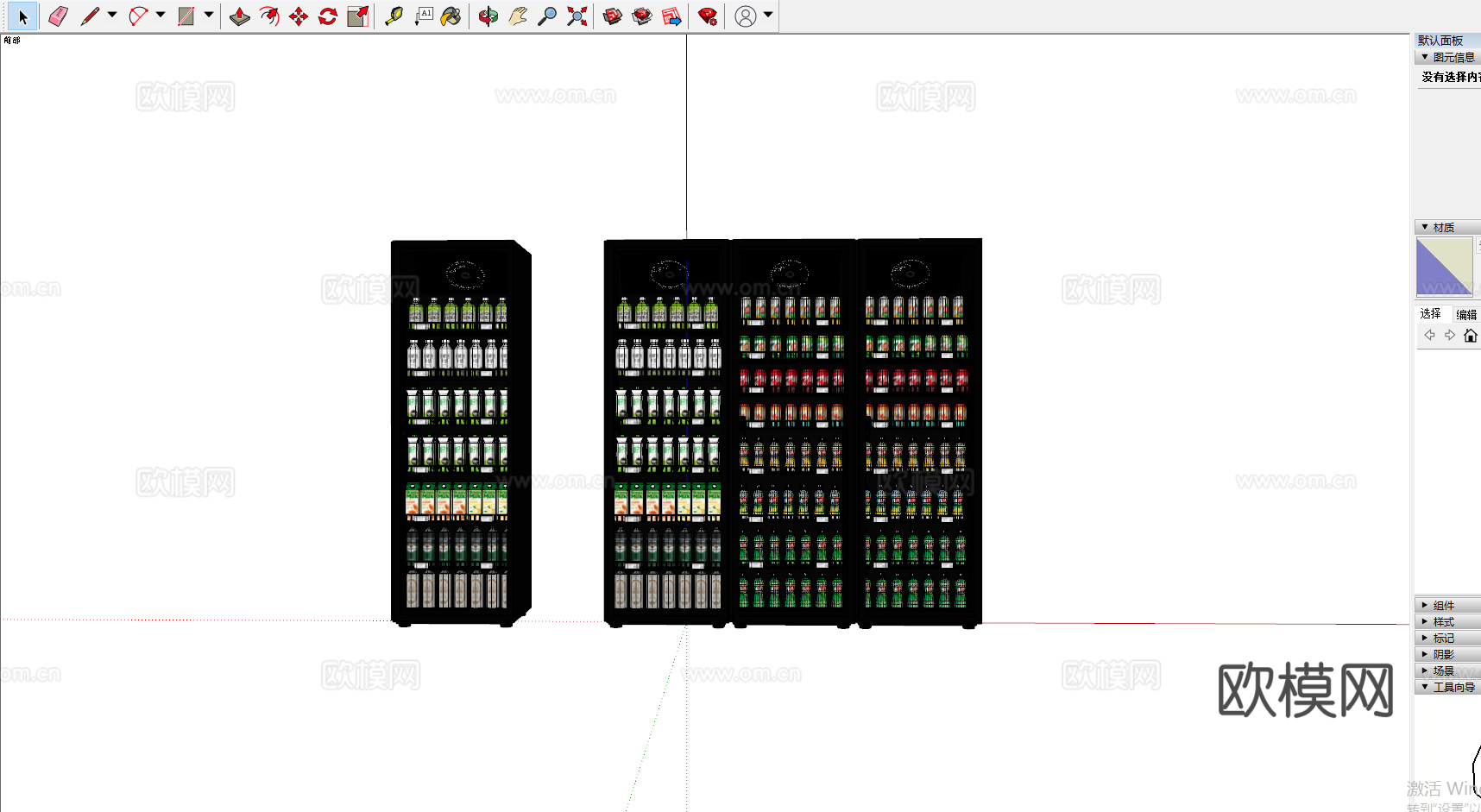Expand the 场景 panel

(1448, 670)
